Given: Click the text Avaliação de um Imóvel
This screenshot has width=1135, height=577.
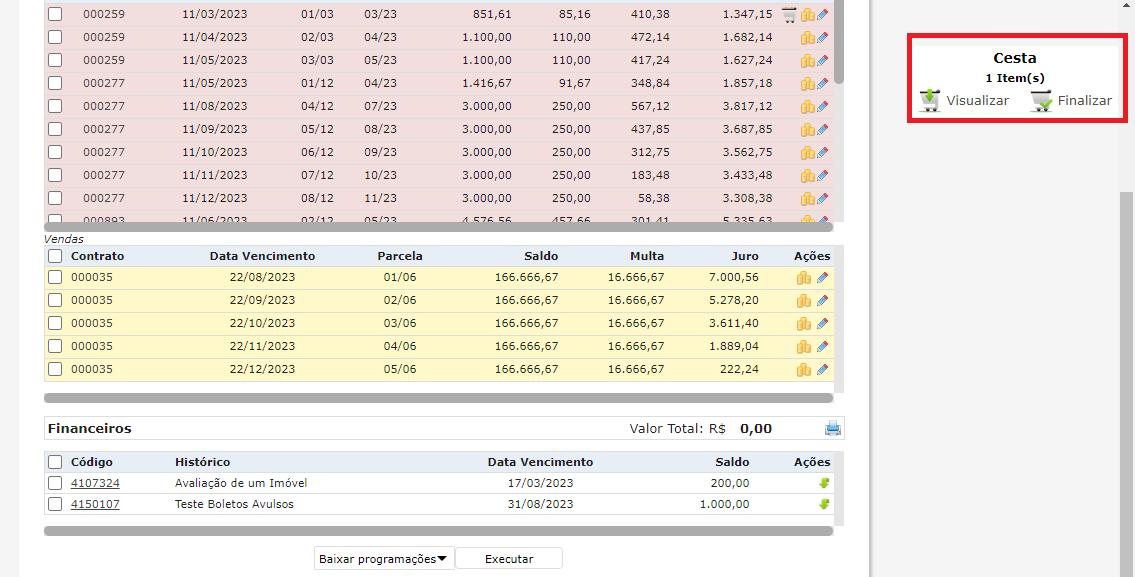Looking at the screenshot, I should pyautogui.click(x=241, y=483).
